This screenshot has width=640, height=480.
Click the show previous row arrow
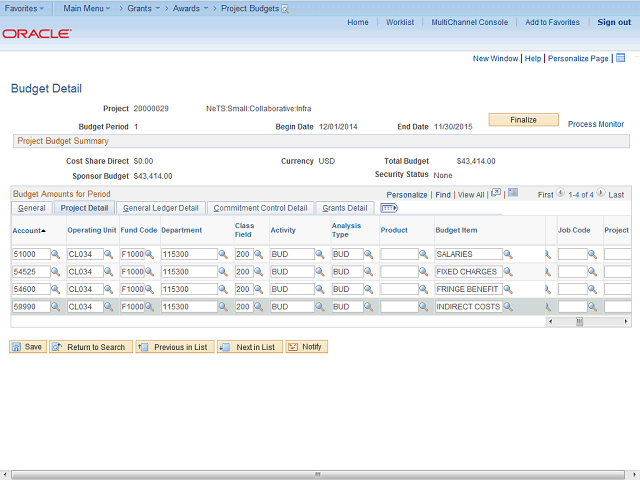(560, 194)
